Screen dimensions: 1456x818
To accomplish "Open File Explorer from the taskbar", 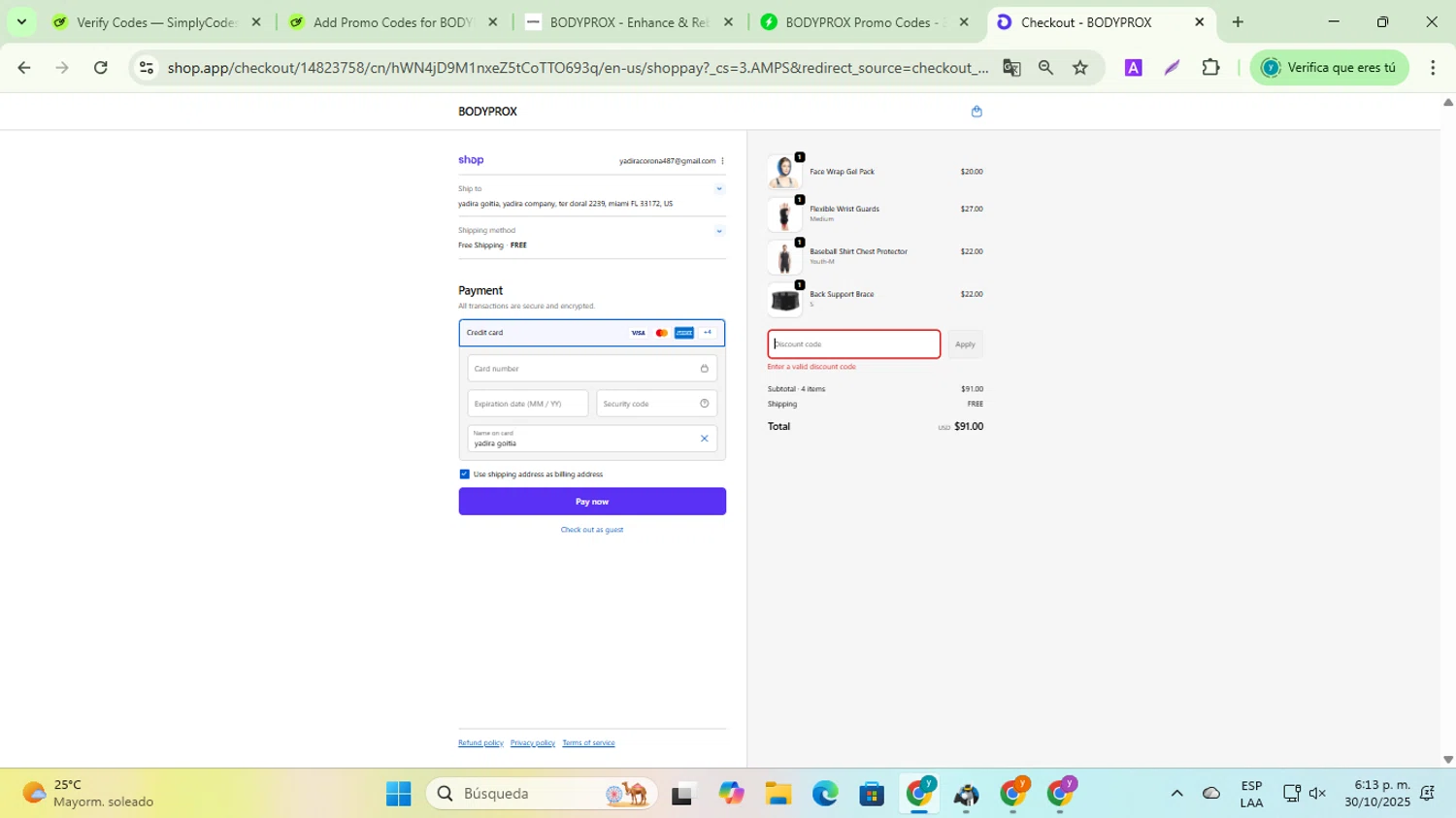I will pyautogui.click(x=778, y=794).
